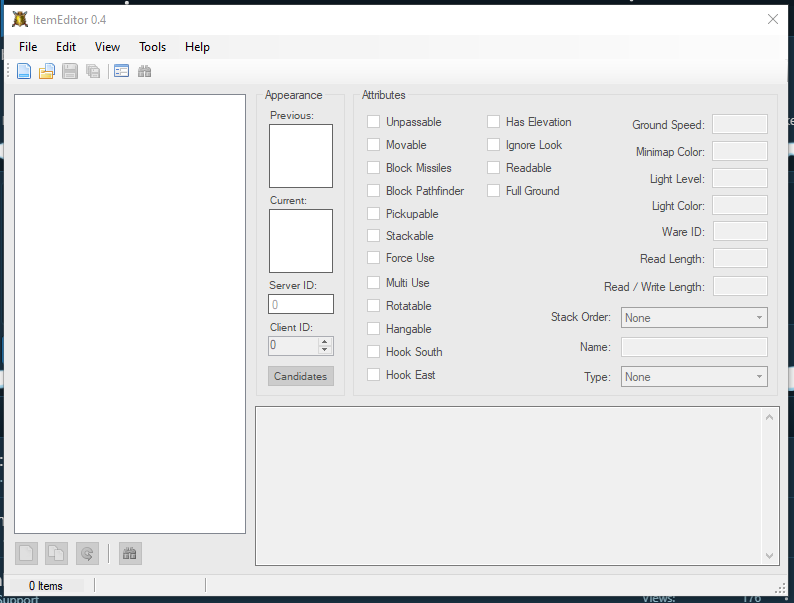Enable the Hangable checkbox
This screenshot has height=603, width=794.
(373, 329)
